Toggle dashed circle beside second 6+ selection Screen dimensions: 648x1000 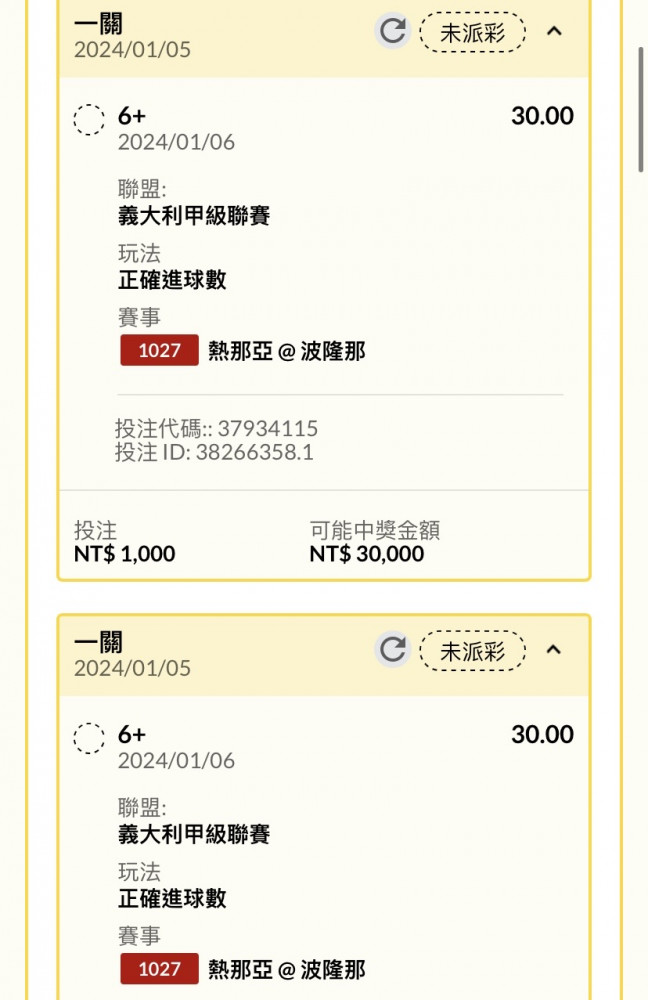(89, 738)
